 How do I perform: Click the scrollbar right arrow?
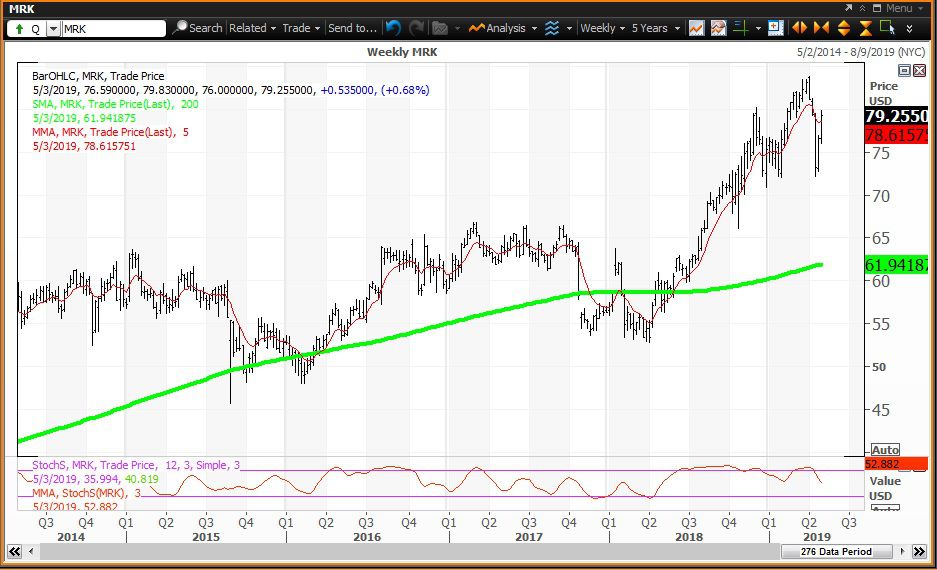point(902,551)
